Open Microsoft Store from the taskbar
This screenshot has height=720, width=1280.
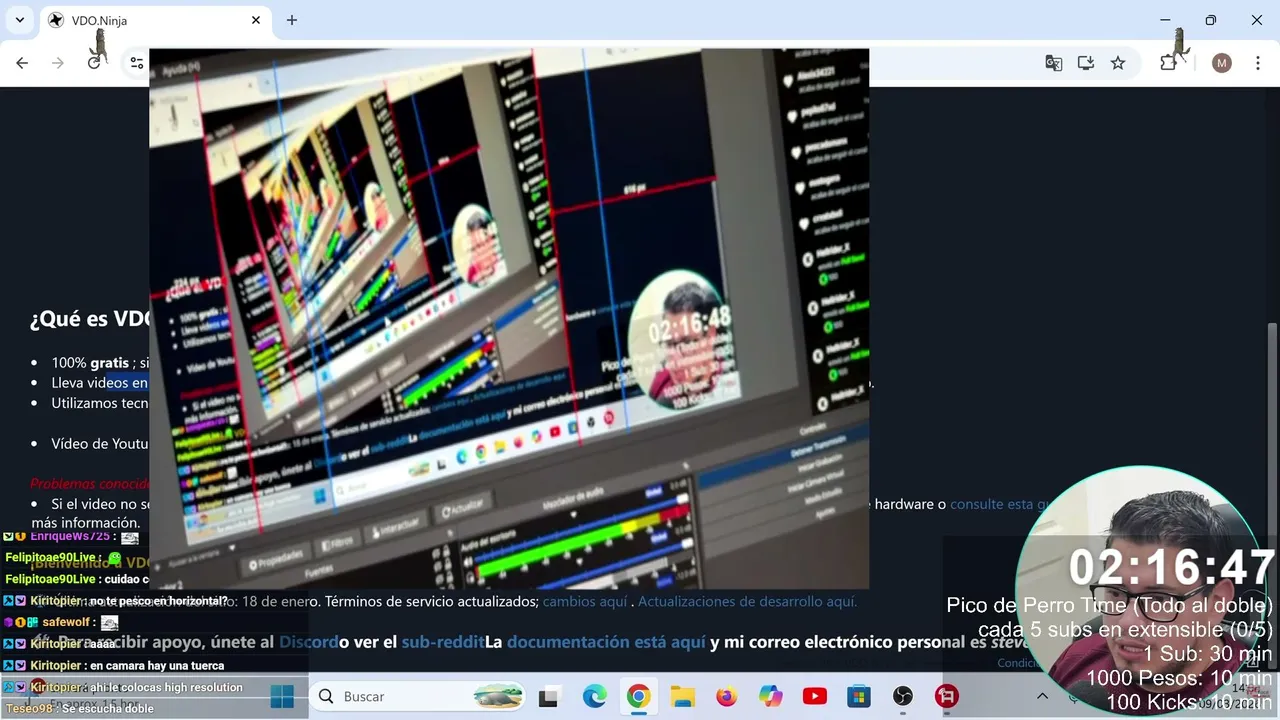(859, 696)
